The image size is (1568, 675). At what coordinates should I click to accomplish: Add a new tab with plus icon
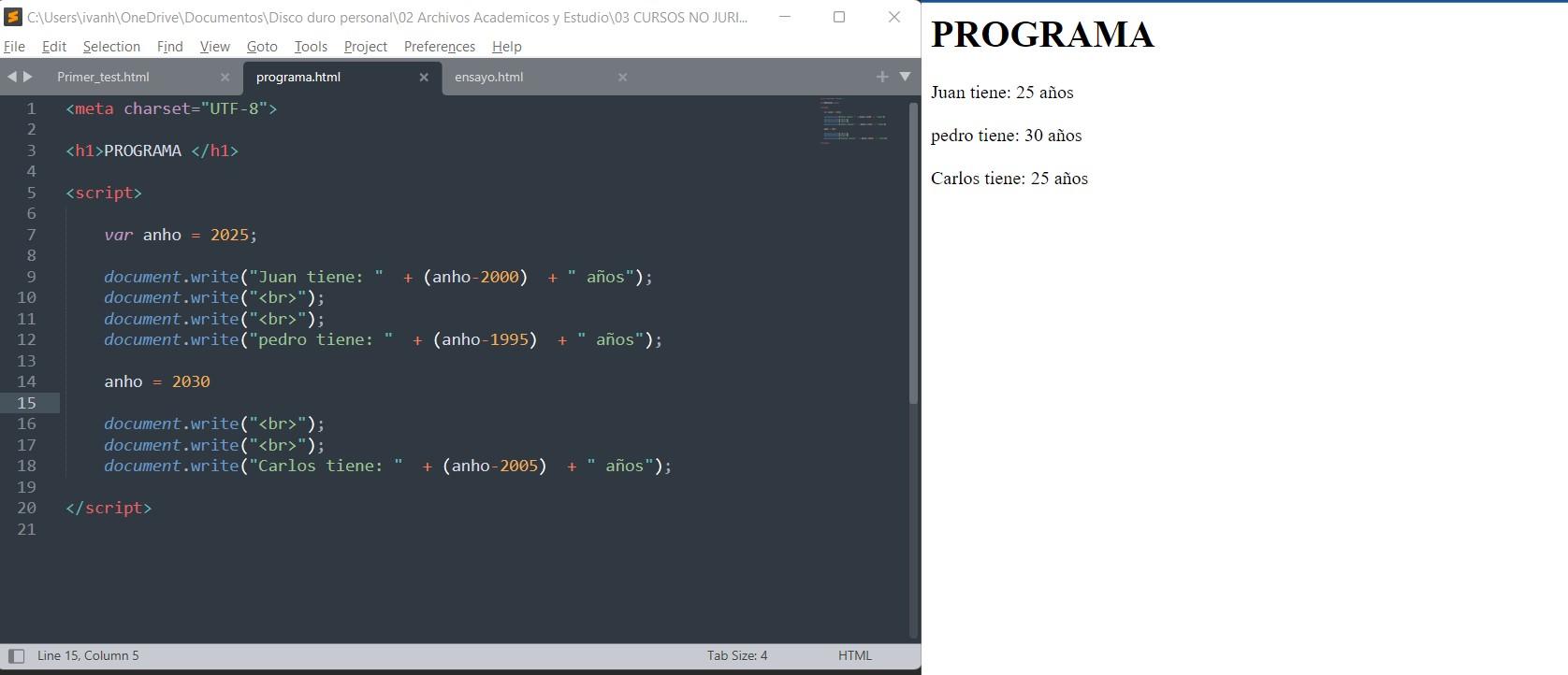(x=882, y=77)
